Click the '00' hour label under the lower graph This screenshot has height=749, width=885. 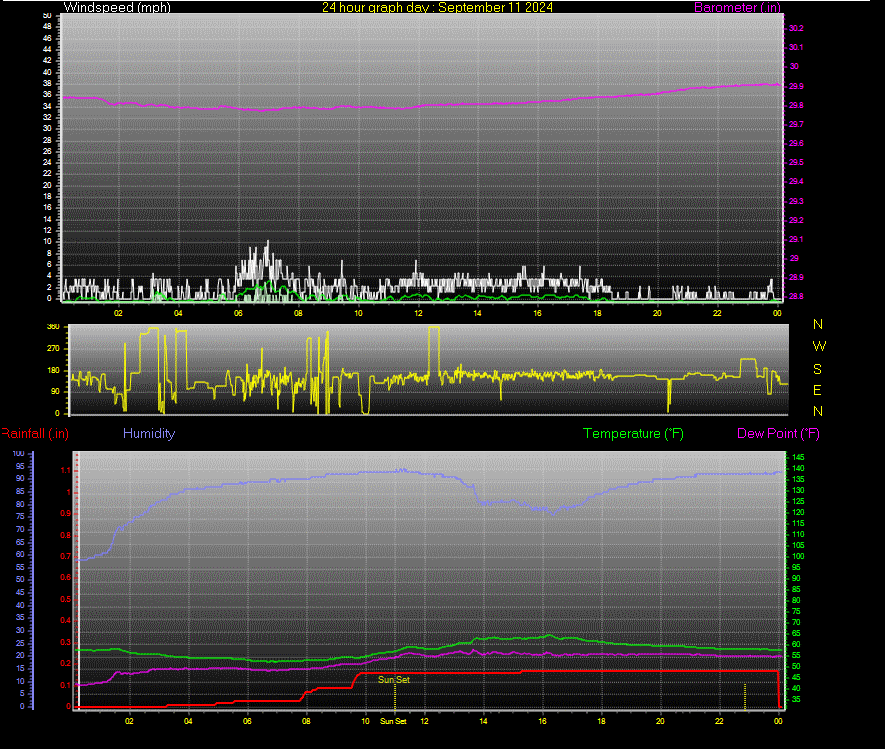pos(778,721)
